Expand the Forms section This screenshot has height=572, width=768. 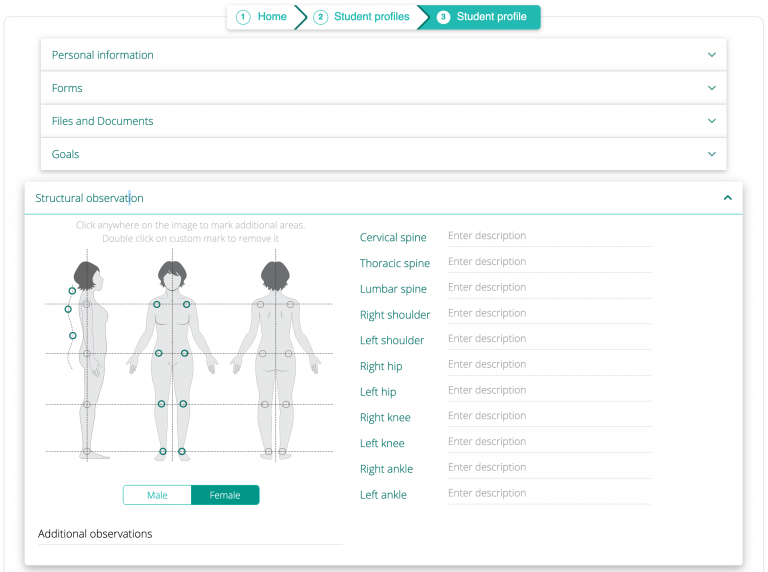pos(383,88)
